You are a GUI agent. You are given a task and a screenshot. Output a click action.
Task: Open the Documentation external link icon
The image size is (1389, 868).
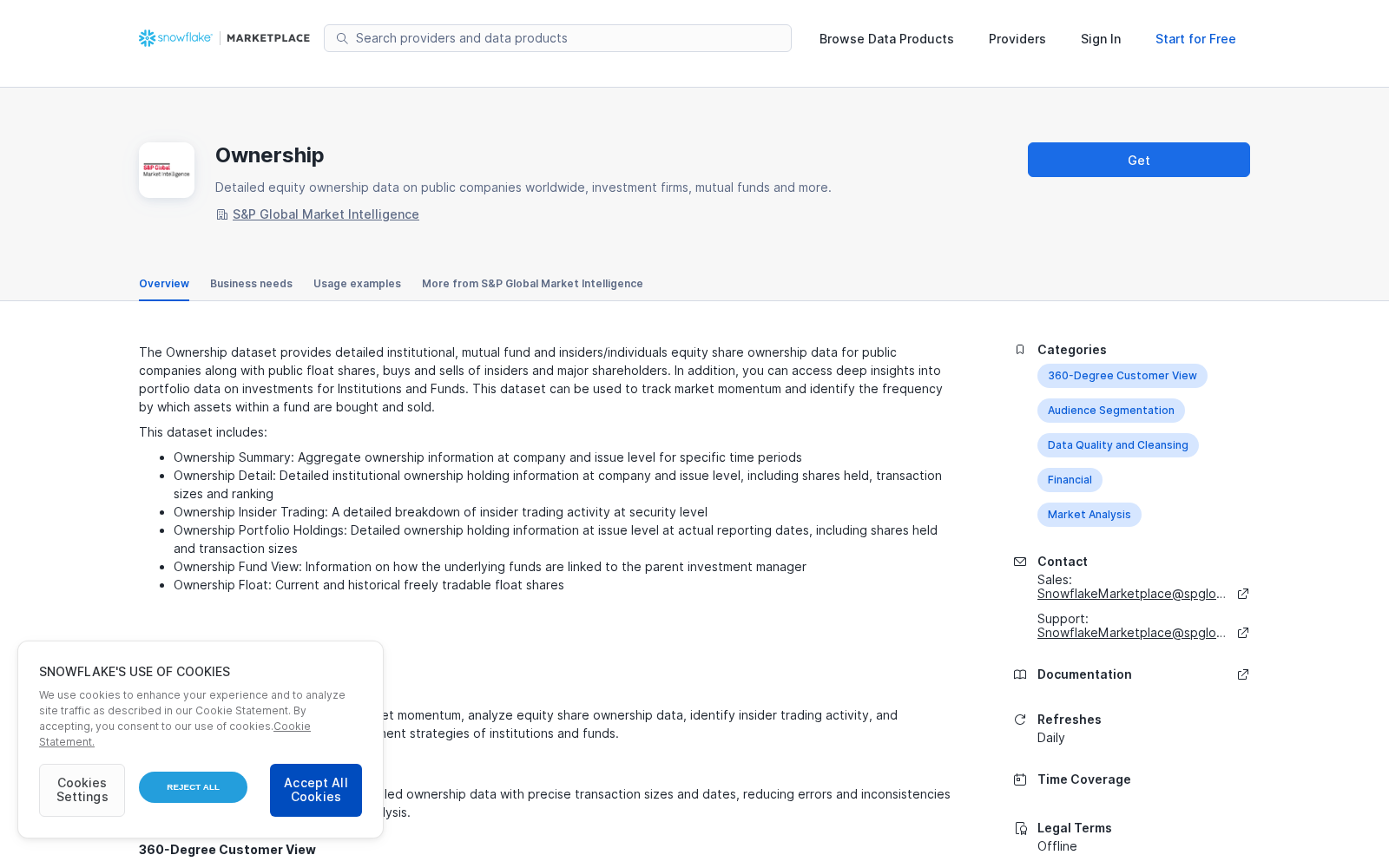1243,674
